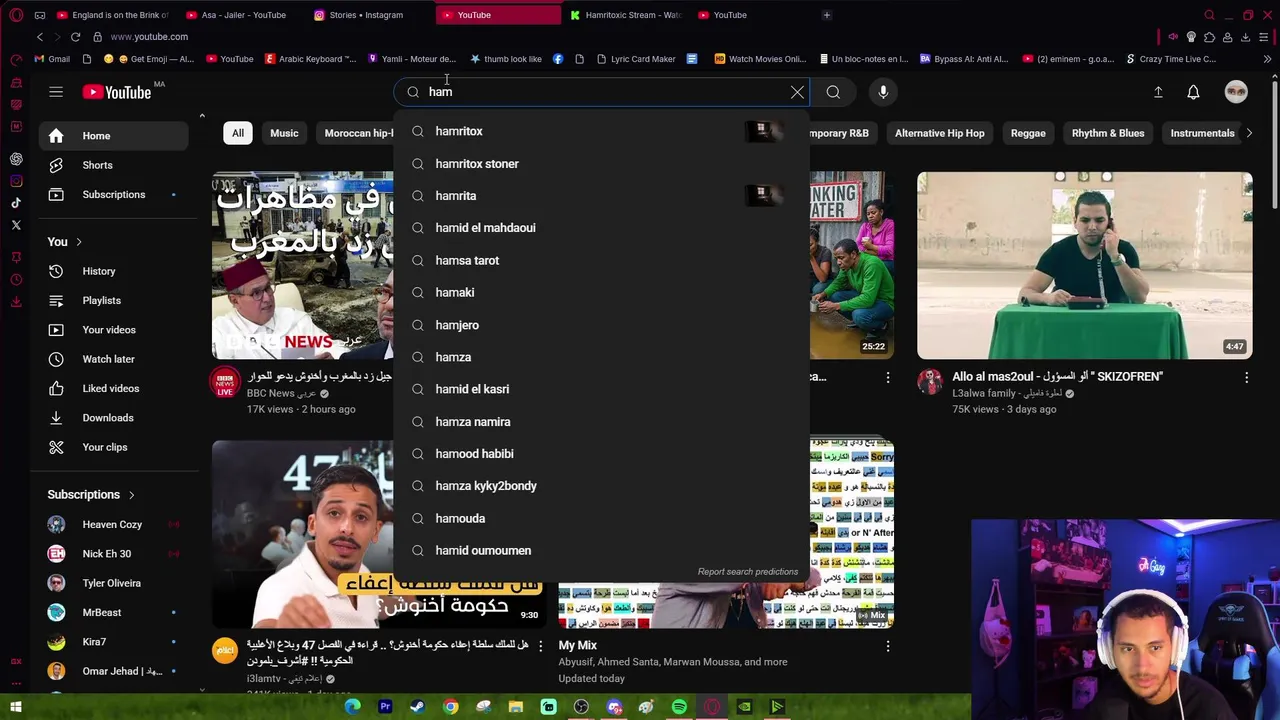Open 'Your clips' in the sidebar
This screenshot has width=1280, height=720.
coord(113,447)
